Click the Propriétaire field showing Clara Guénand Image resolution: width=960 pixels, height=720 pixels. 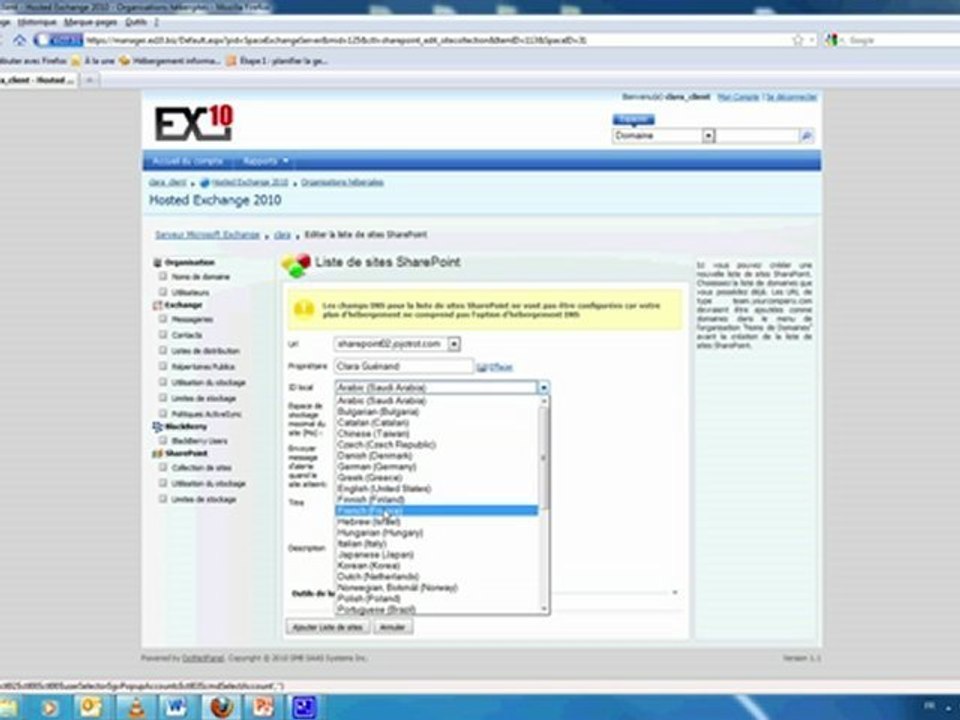(x=404, y=367)
